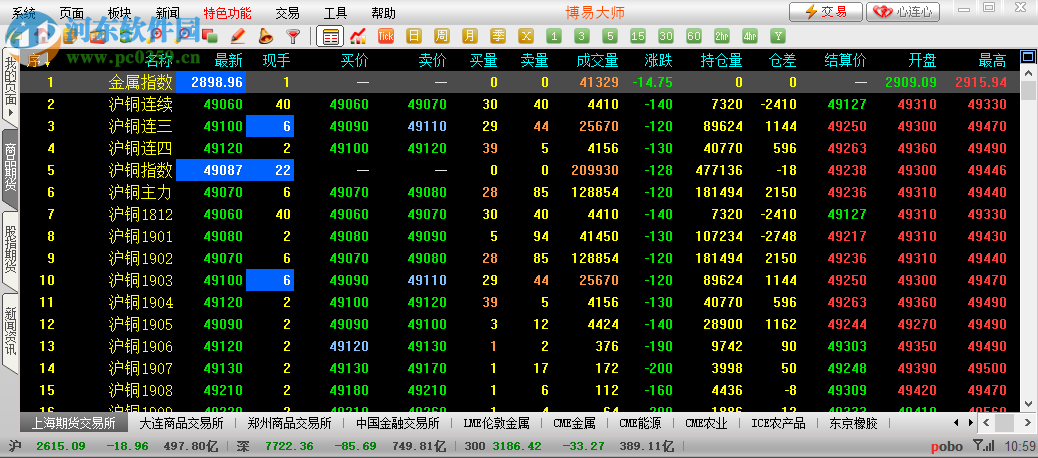
Task: Open the quote list view icon
Action: click(x=330, y=36)
